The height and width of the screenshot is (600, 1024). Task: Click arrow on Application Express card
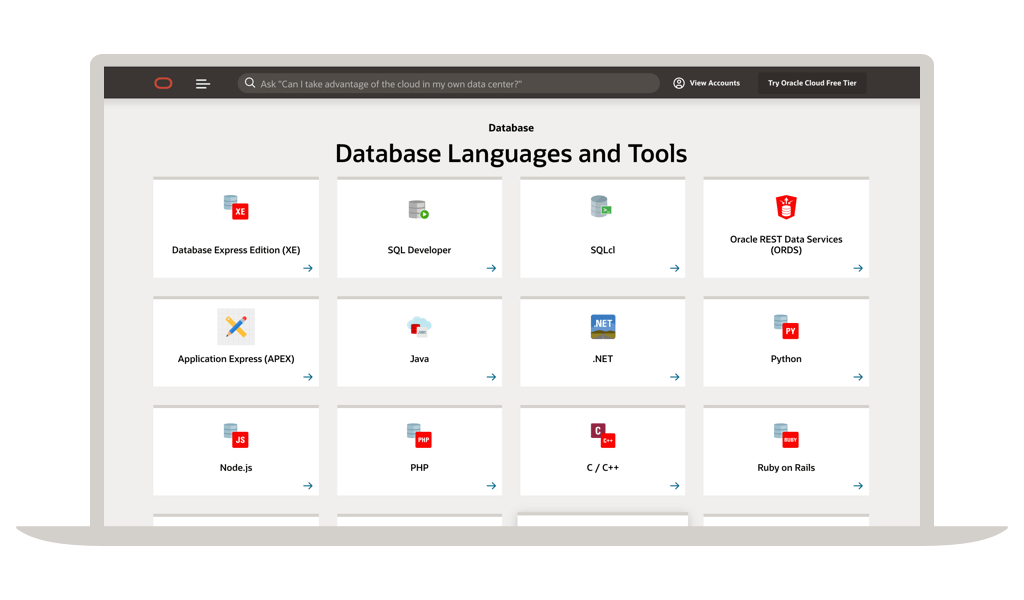click(x=308, y=377)
